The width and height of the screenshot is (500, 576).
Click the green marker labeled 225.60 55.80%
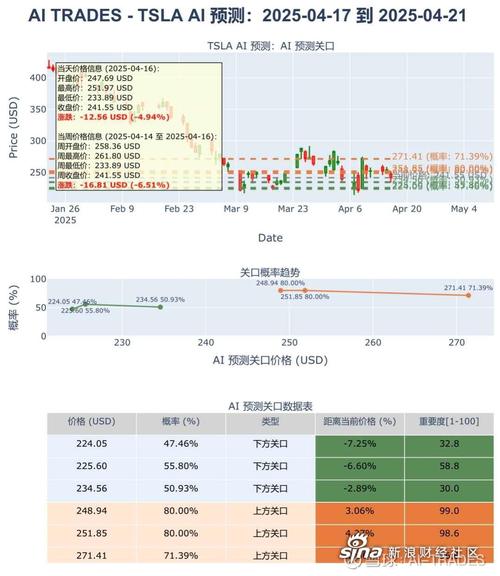pyautogui.click(x=85, y=304)
